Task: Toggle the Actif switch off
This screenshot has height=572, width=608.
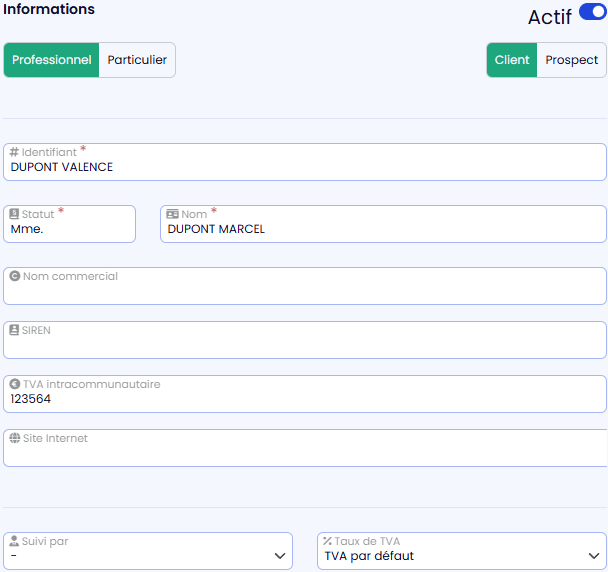Action: coord(592,13)
